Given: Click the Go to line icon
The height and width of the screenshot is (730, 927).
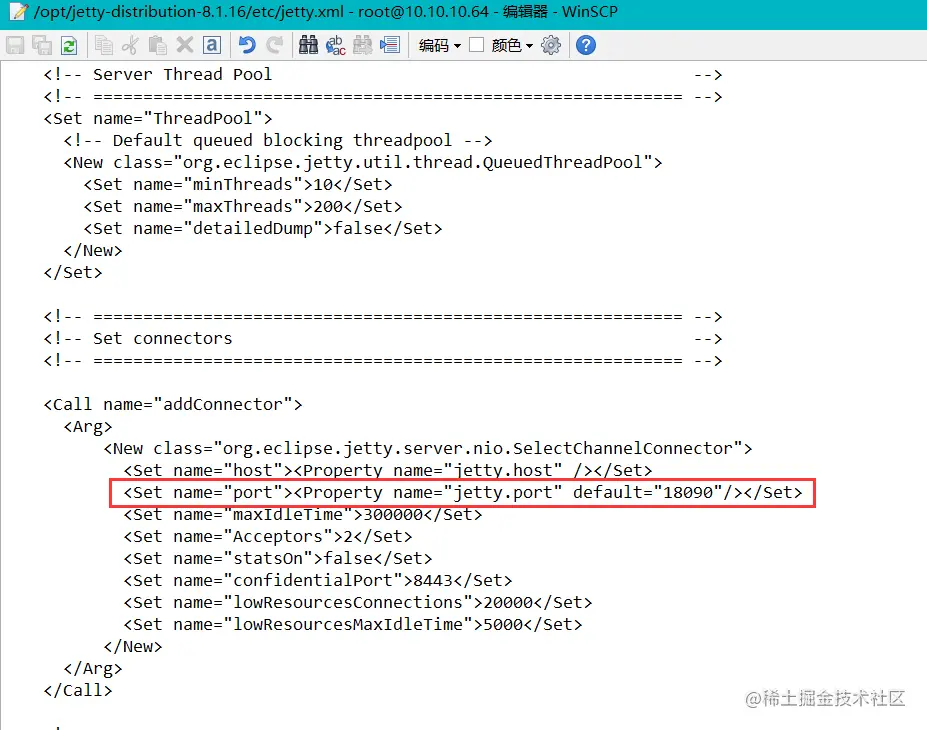Looking at the screenshot, I should tap(390, 46).
